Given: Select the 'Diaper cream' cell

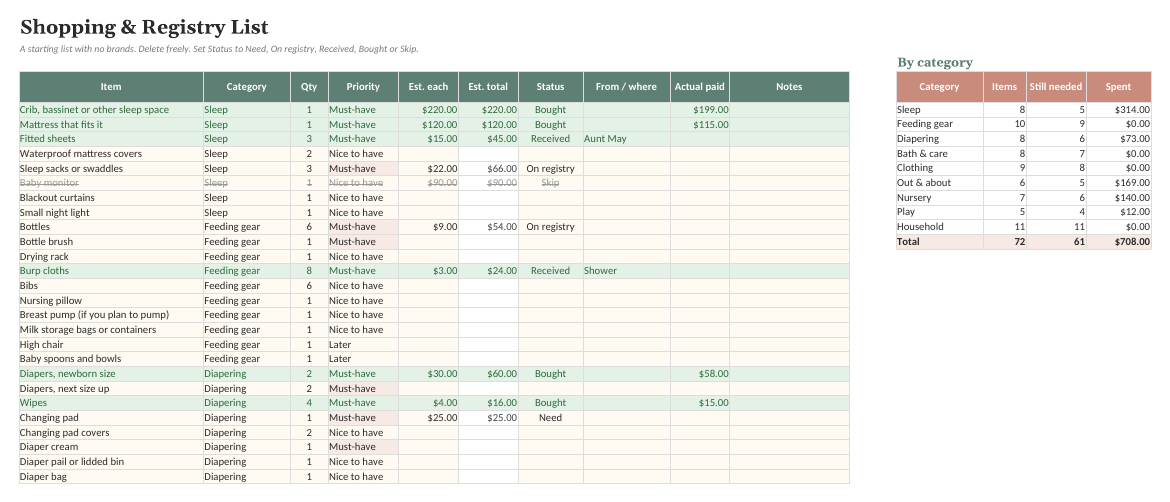Looking at the screenshot, I should [111, 447].
